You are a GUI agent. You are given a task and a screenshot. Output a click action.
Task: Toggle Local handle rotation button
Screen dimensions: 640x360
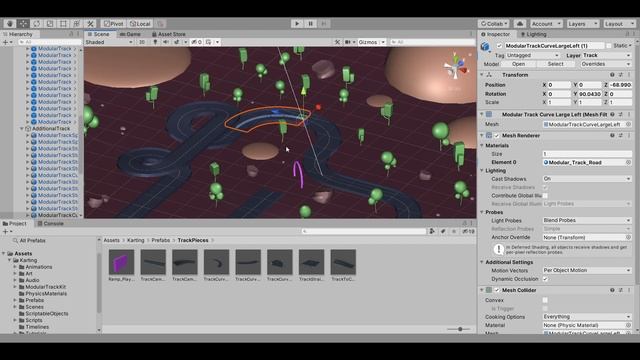[x=140, y=24]
